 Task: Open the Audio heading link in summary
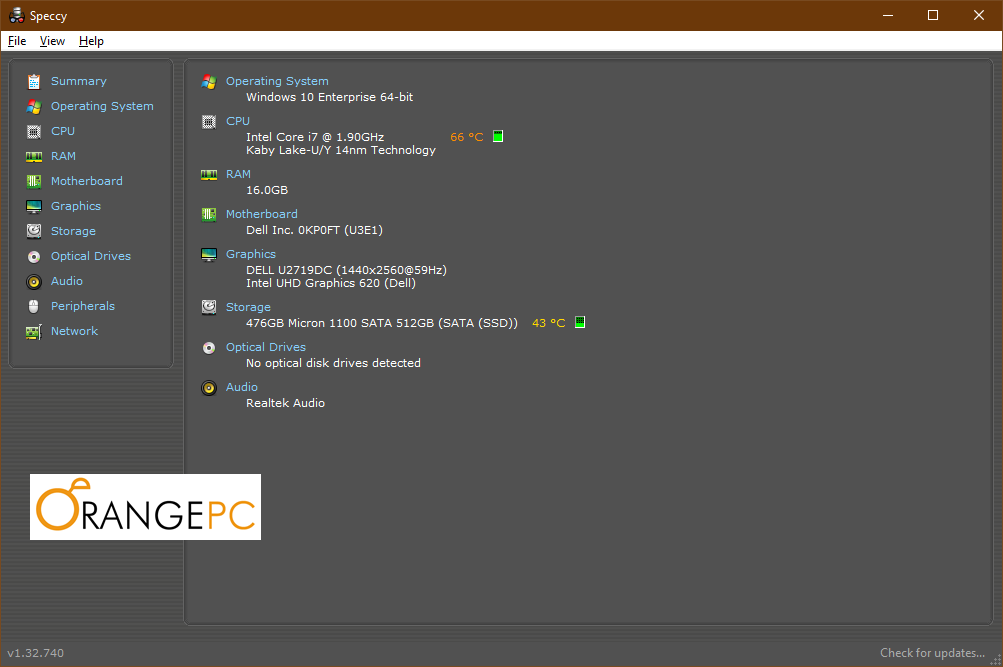[x=241, y=387]
